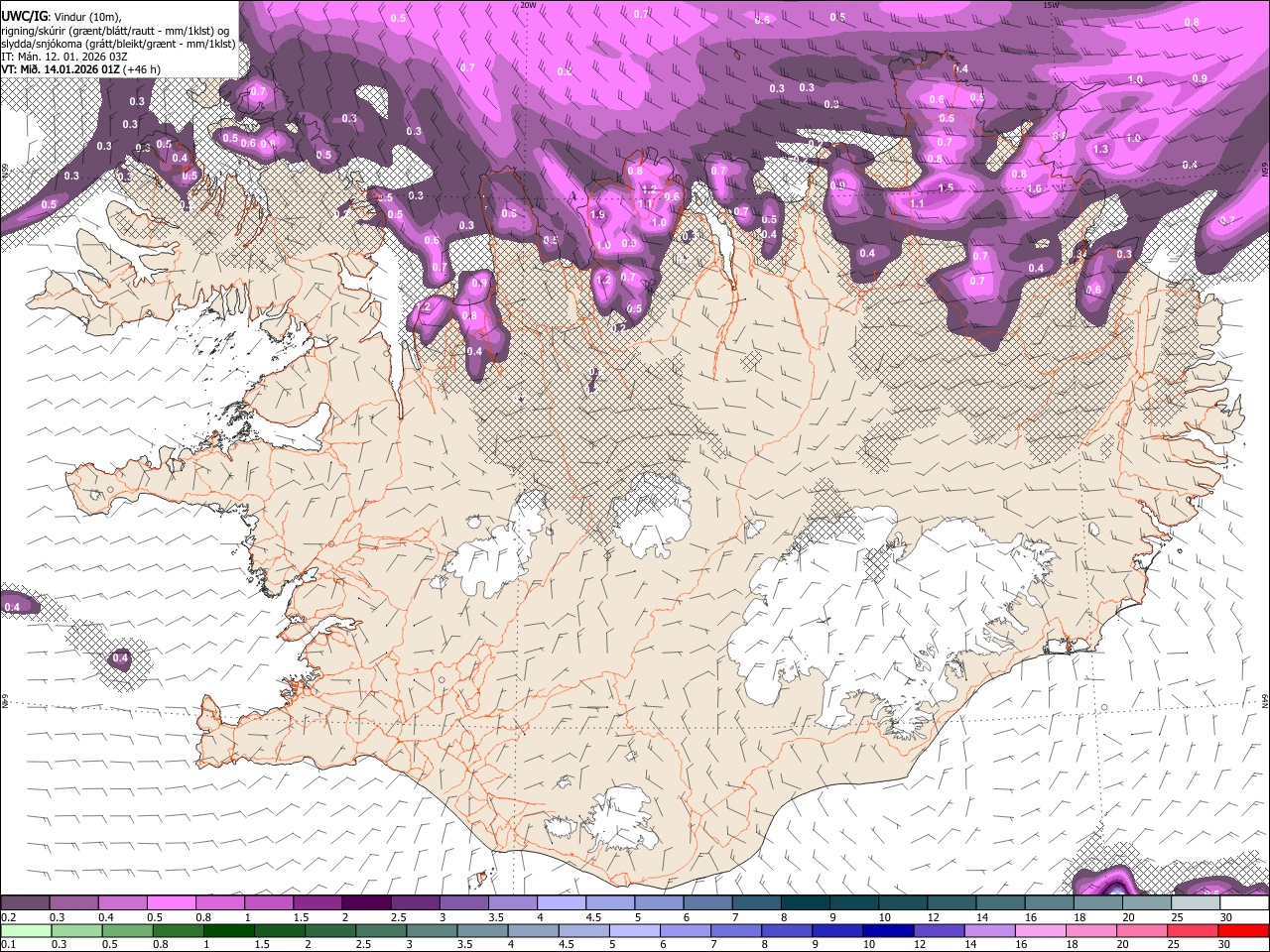
Task: Click the '1.6' precipitation value on the map
Action: [1035, 189]
